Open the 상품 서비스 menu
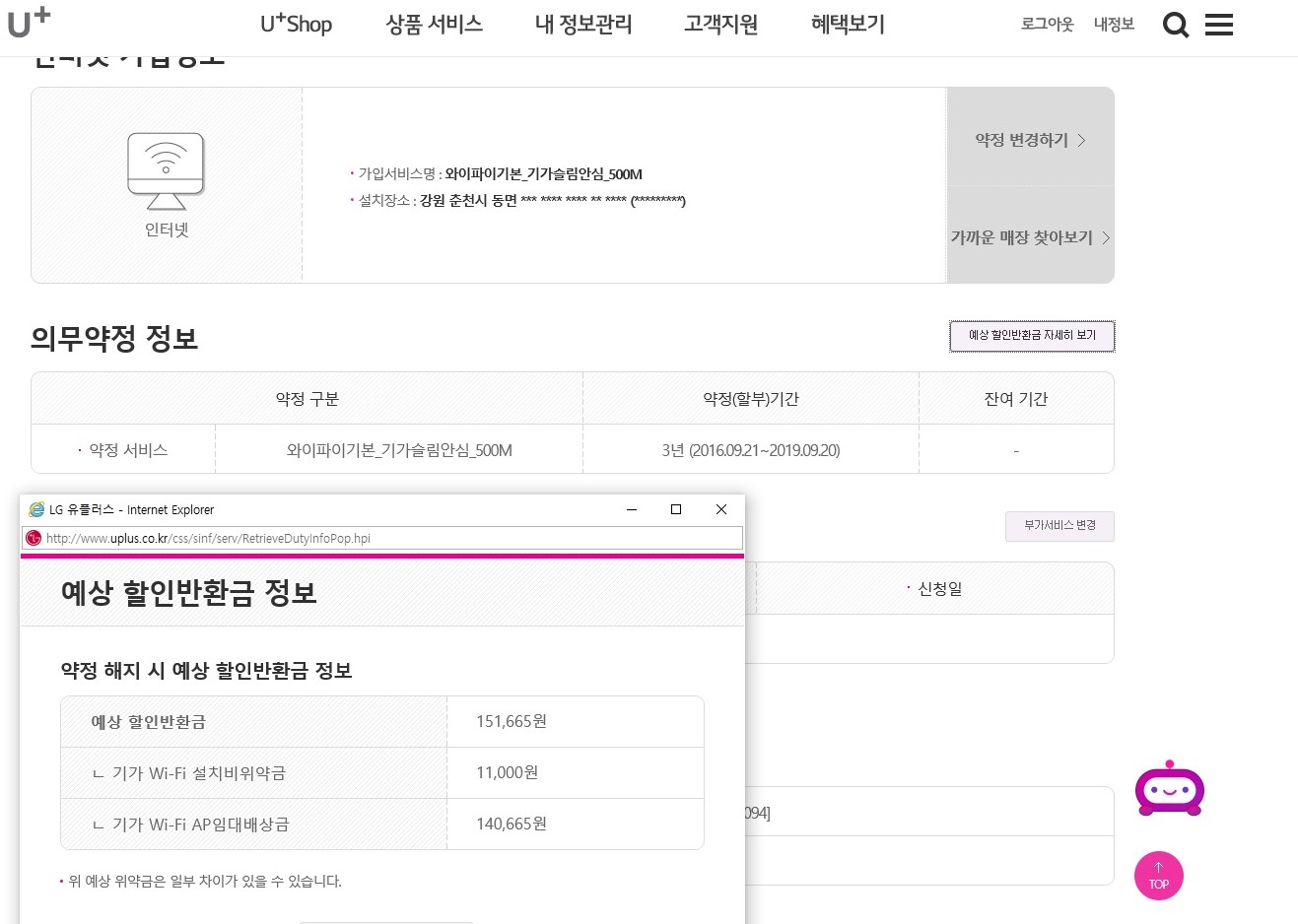The width and height of the screenshot is (1298, 924). 434,25
